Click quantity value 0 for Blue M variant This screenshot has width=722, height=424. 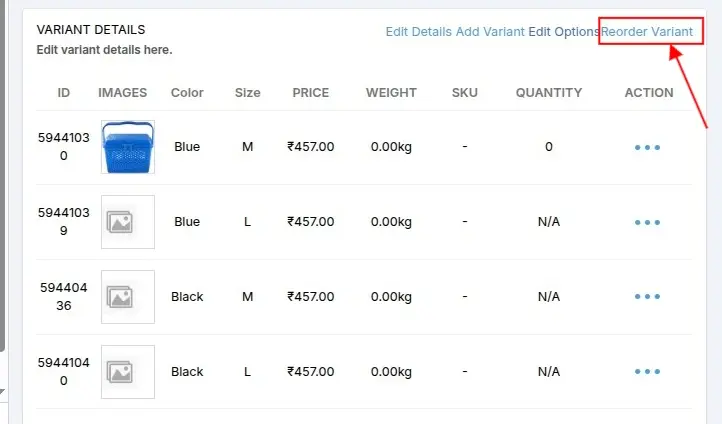(x=548, y=147)
